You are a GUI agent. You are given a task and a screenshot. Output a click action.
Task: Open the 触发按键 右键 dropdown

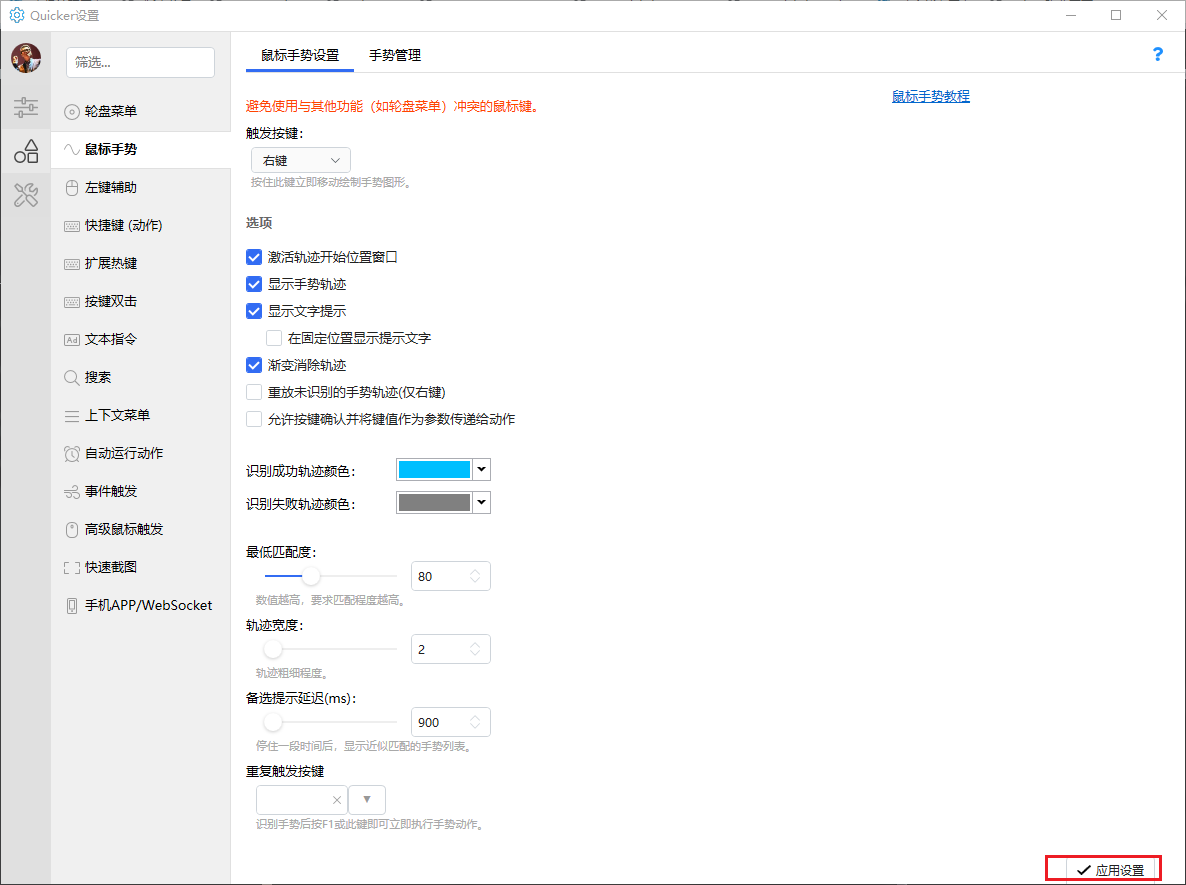pyautogui.click(x=301, y=160)
